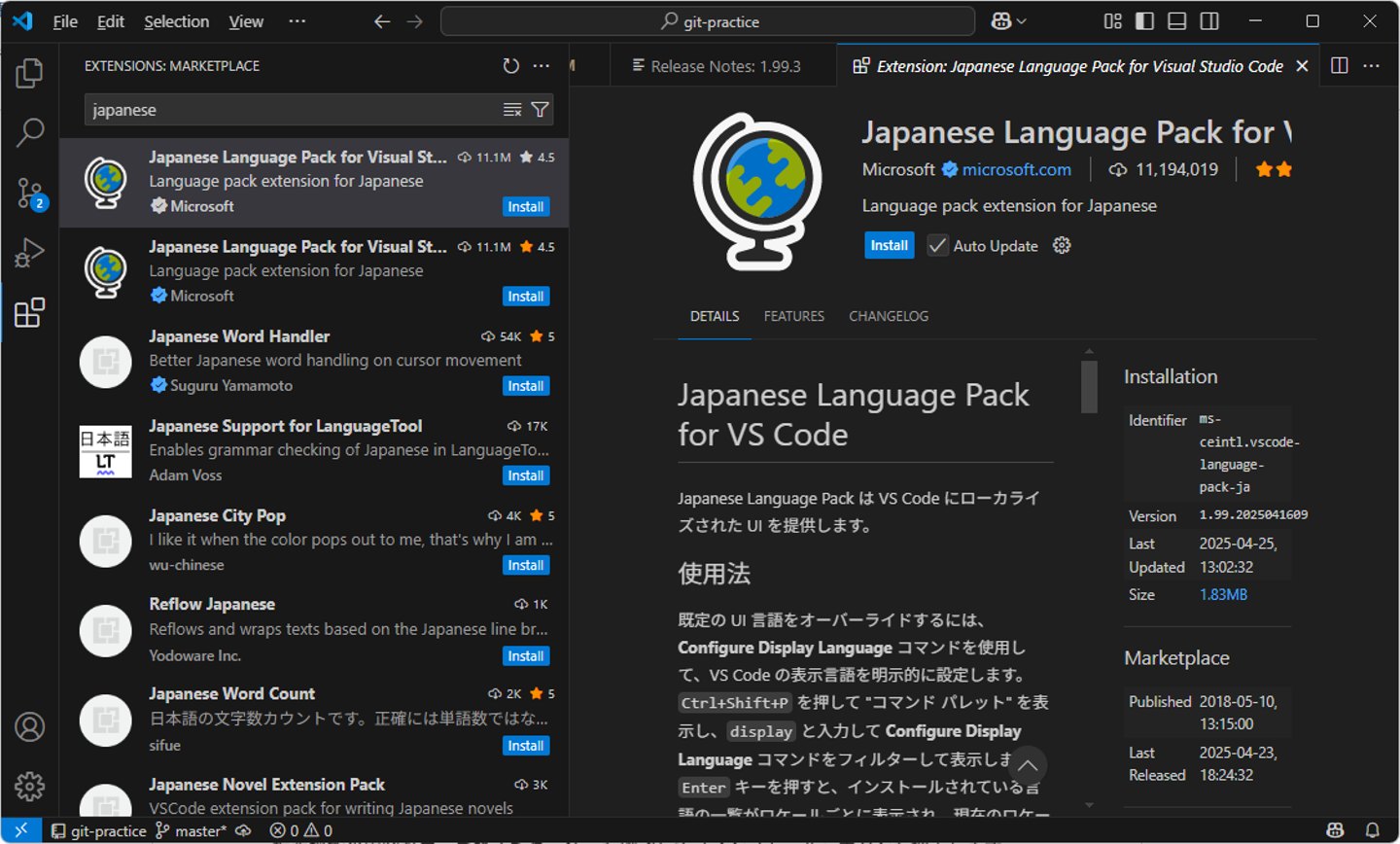Open the Copilot dropdown in title bar
1400x844 pixels.
pyautogui.click(x=1009, y=21)
